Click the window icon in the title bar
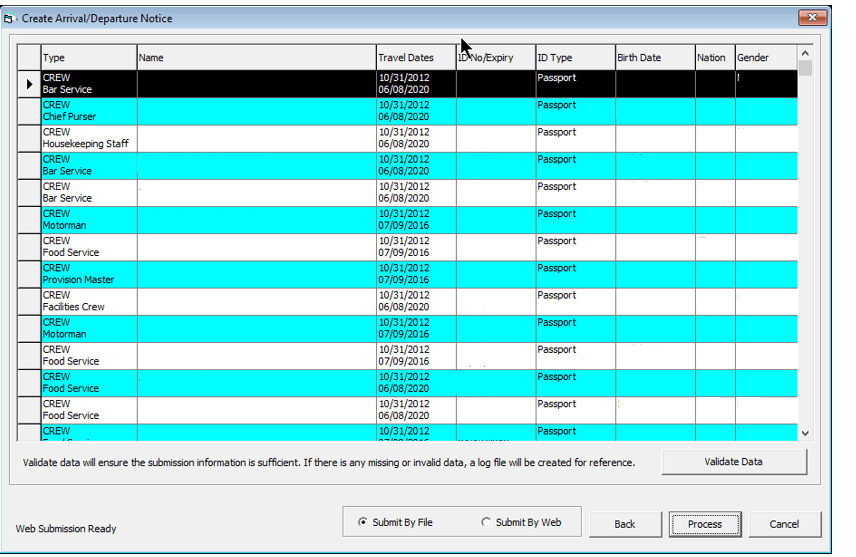This screenshot has width=856, height=557. [9, 19]
